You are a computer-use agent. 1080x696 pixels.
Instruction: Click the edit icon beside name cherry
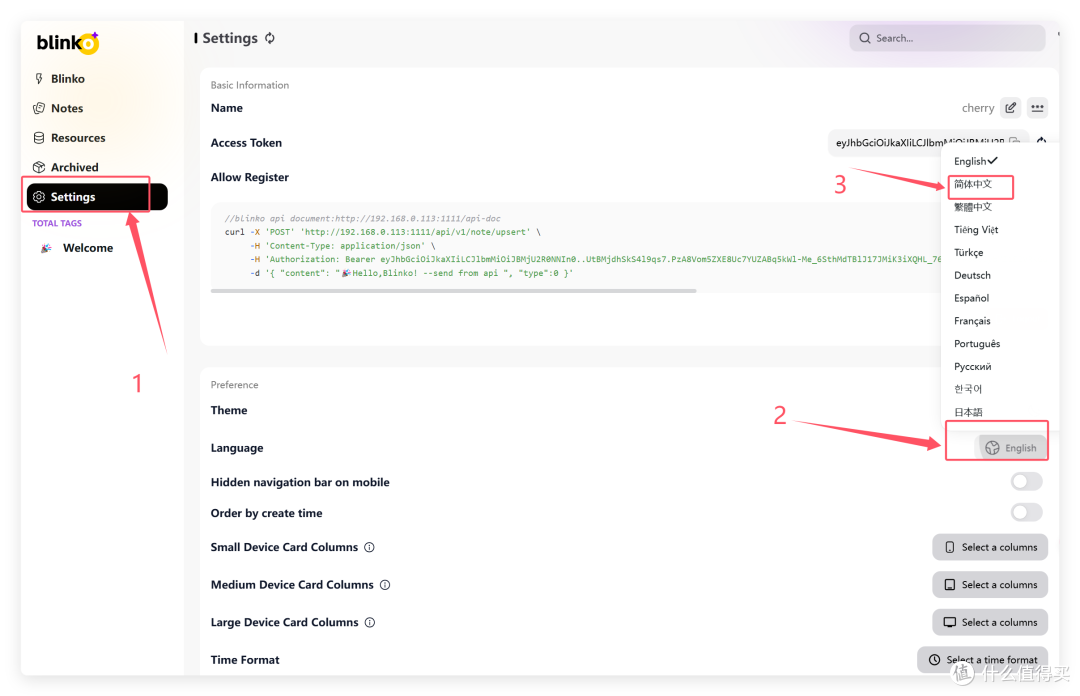pyautogui.click(x=1011, y=108)
